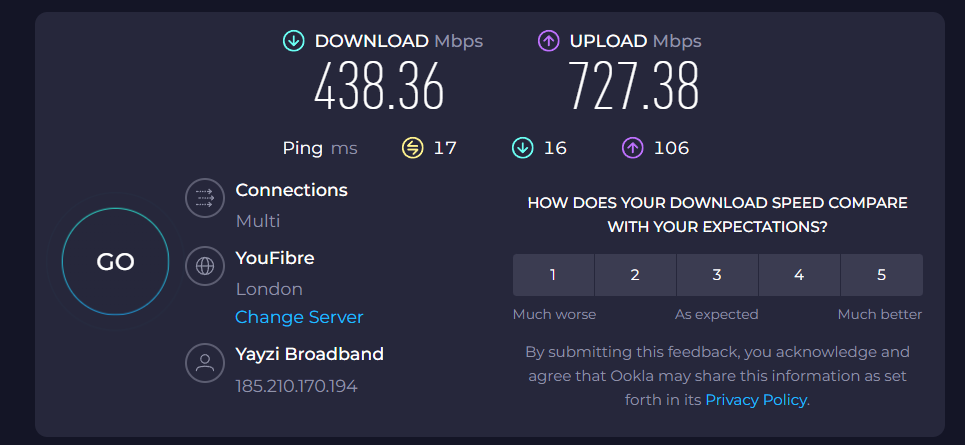The height and width of the screenshot is (445, 965).
Task: Click the 727.38 upload speed result
Action: [634, 87]
